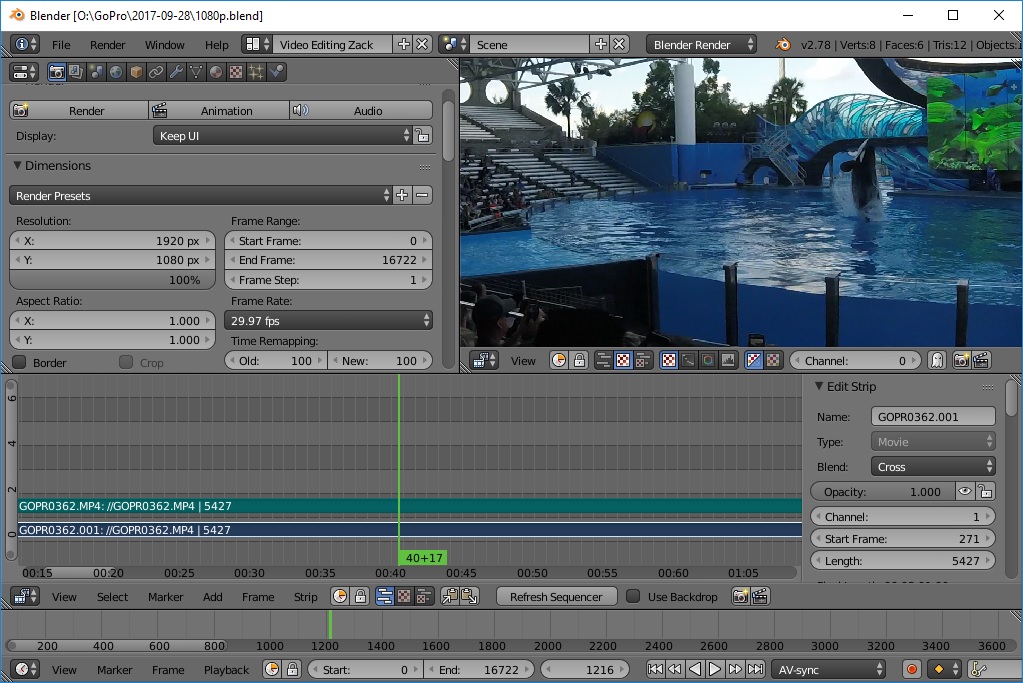The height and width of the screenshot is (683, 1023).
Task: Open the World properties tab icon
Action: click(x=116, y=72)
